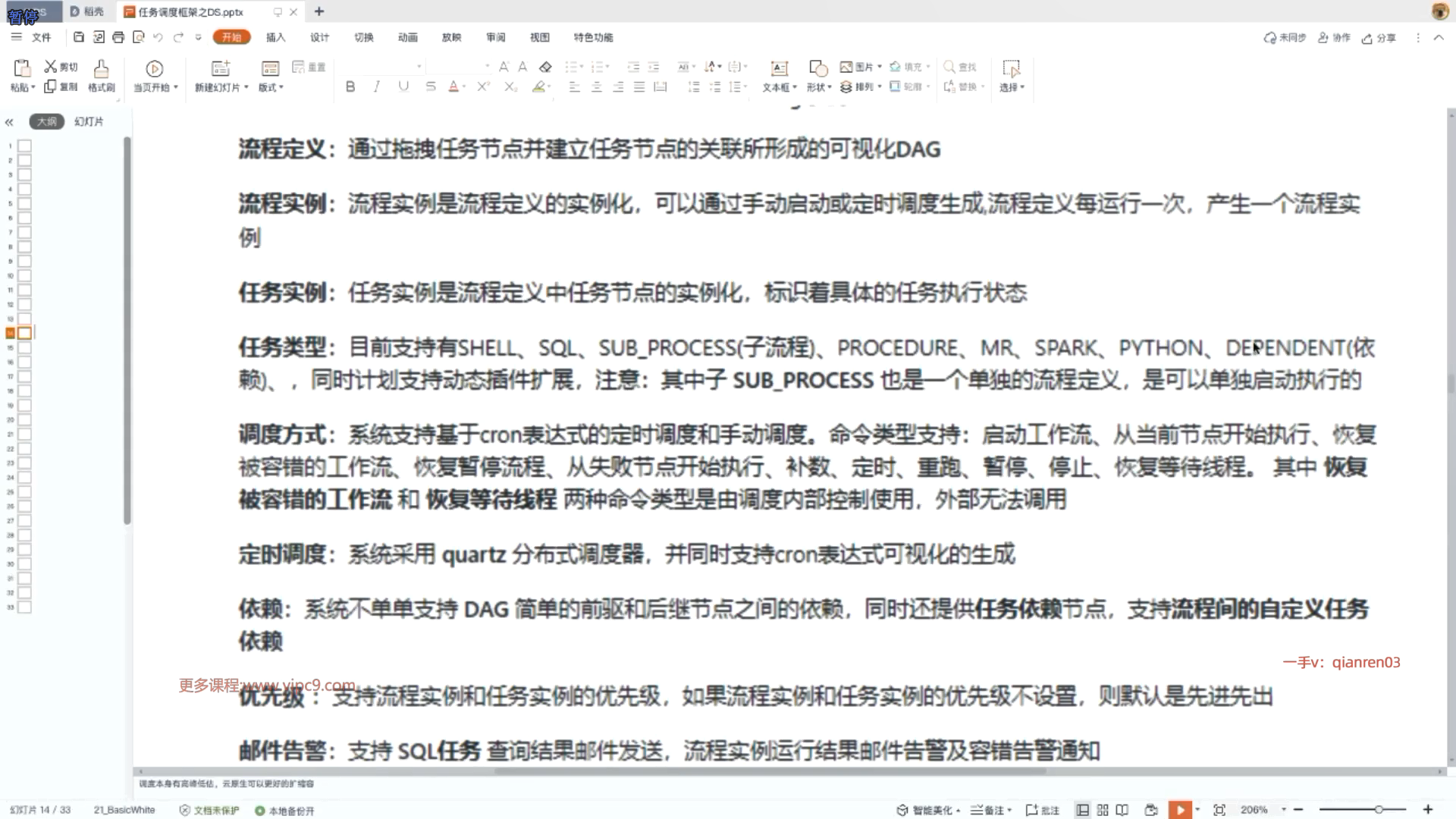Switch to slide sorter grid view

(x=1103, y=810)
